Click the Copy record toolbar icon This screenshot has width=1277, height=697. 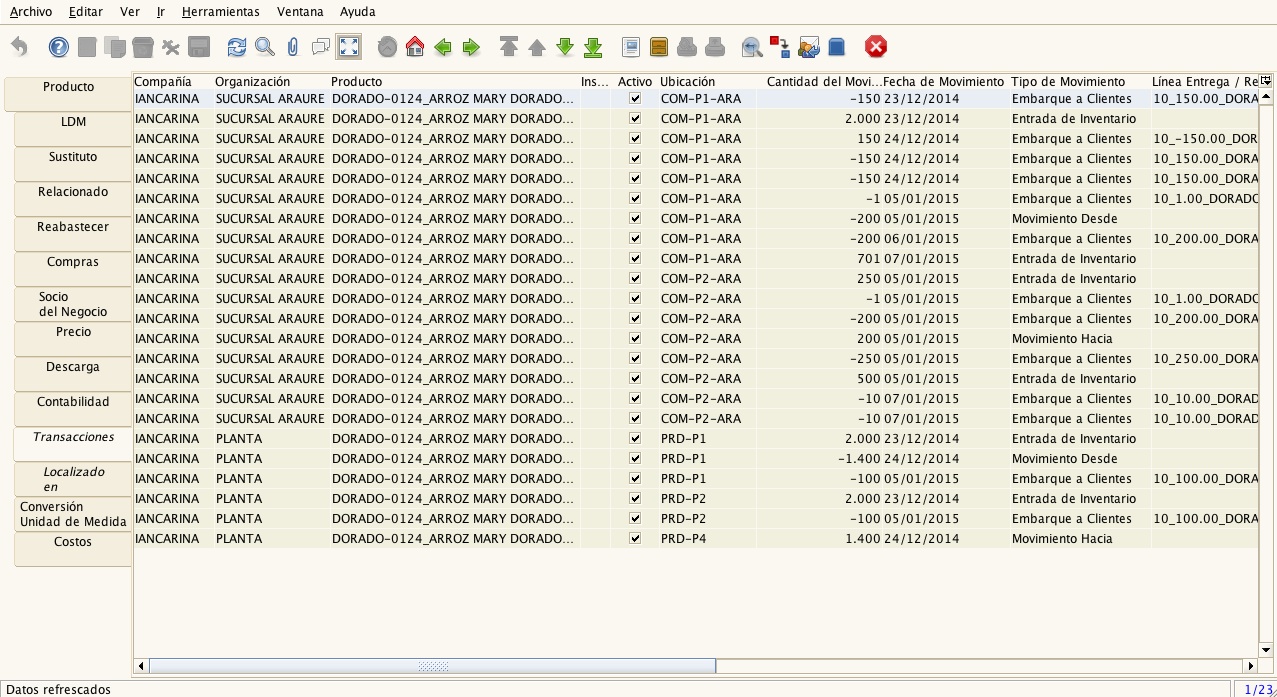coord(115,47)
